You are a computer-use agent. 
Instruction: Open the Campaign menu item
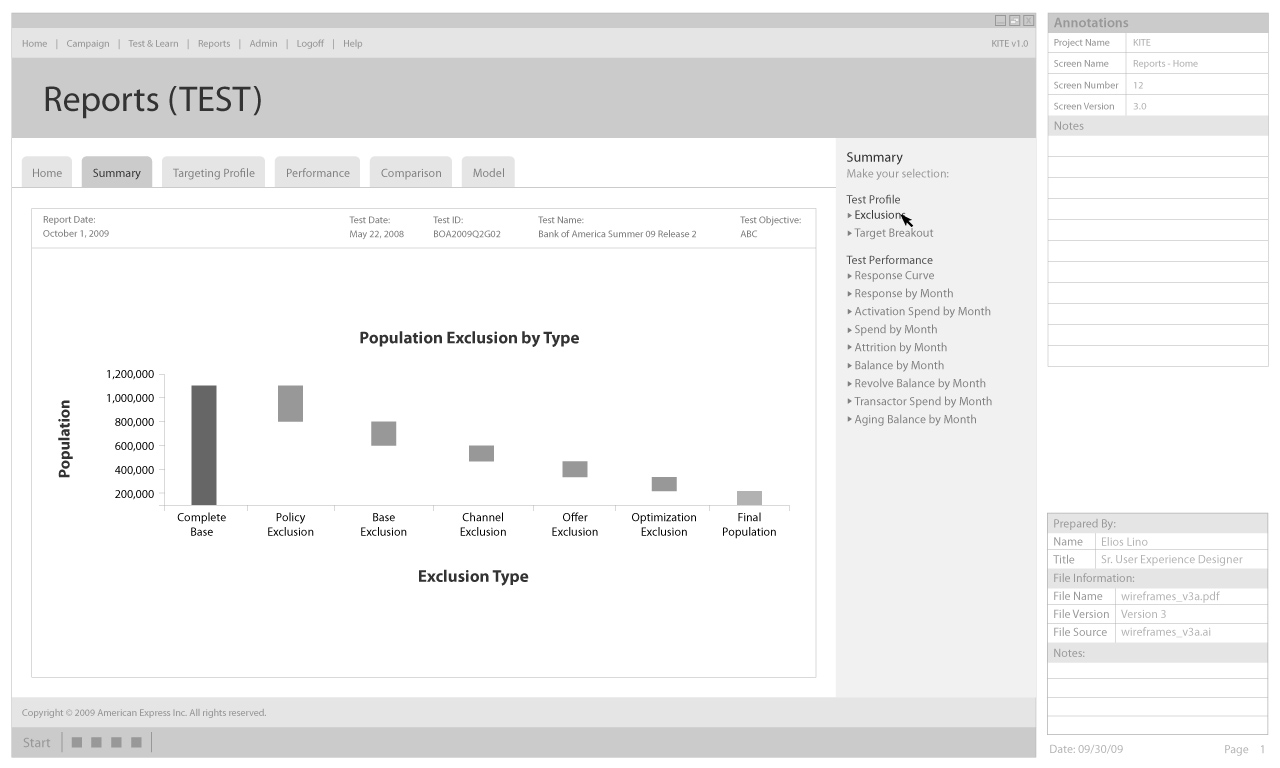coord(88,44)
